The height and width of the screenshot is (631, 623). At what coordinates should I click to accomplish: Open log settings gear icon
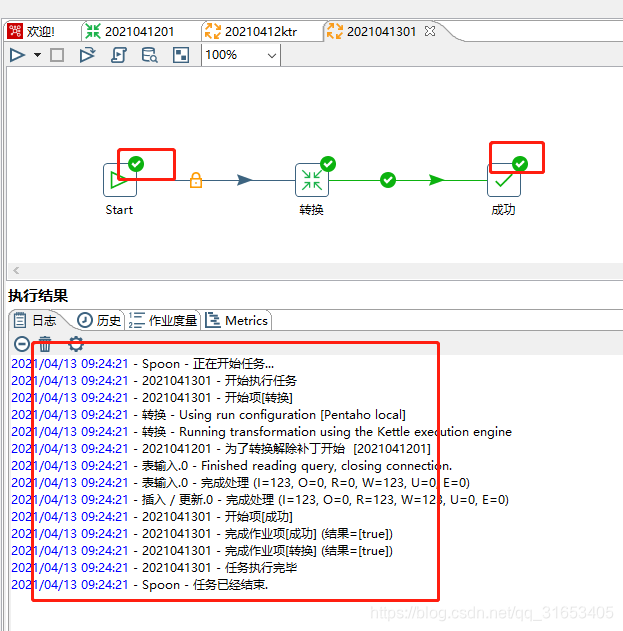(76, 344)
